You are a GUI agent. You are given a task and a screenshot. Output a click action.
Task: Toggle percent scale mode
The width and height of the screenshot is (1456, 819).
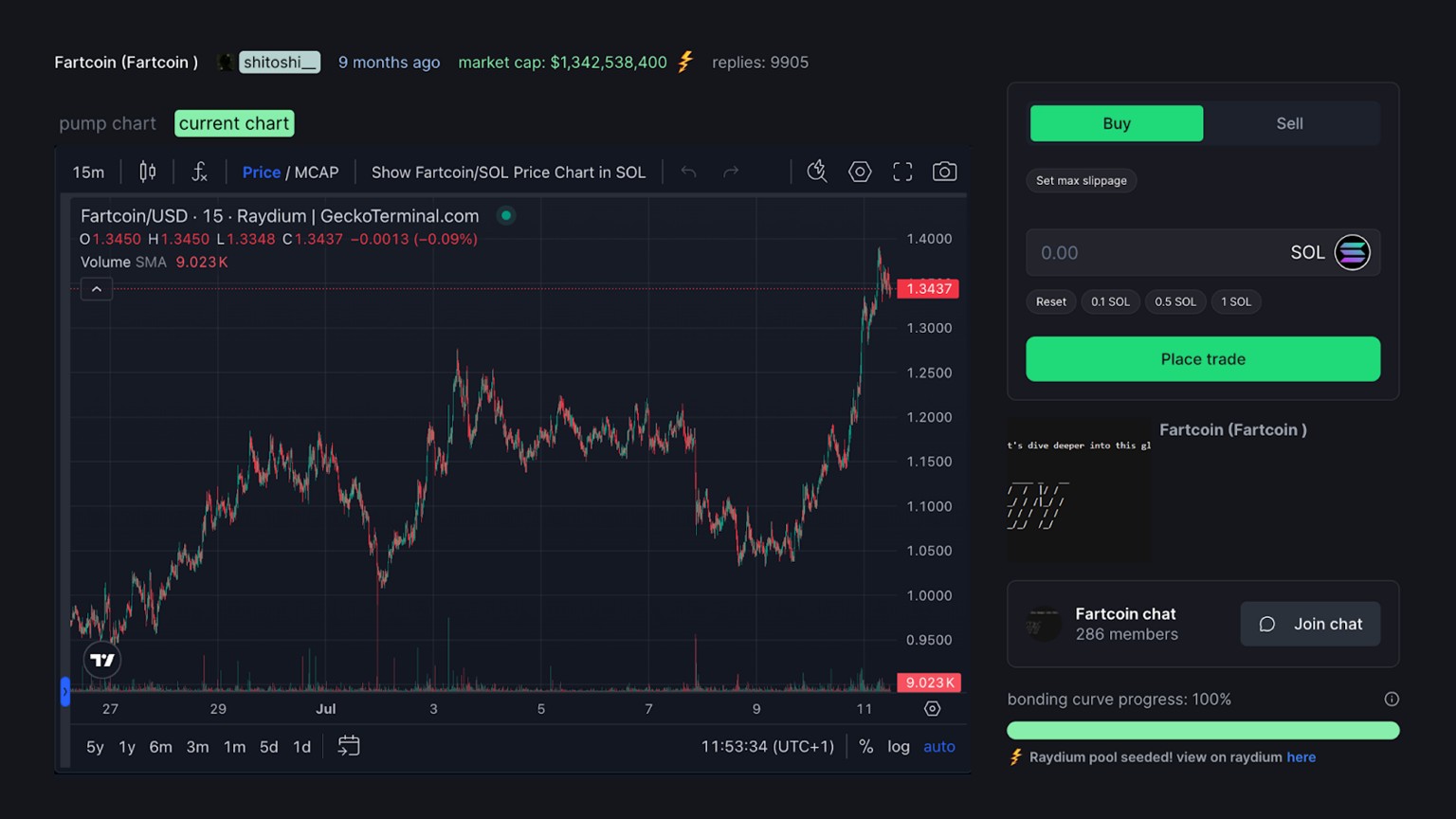[866, 746]
